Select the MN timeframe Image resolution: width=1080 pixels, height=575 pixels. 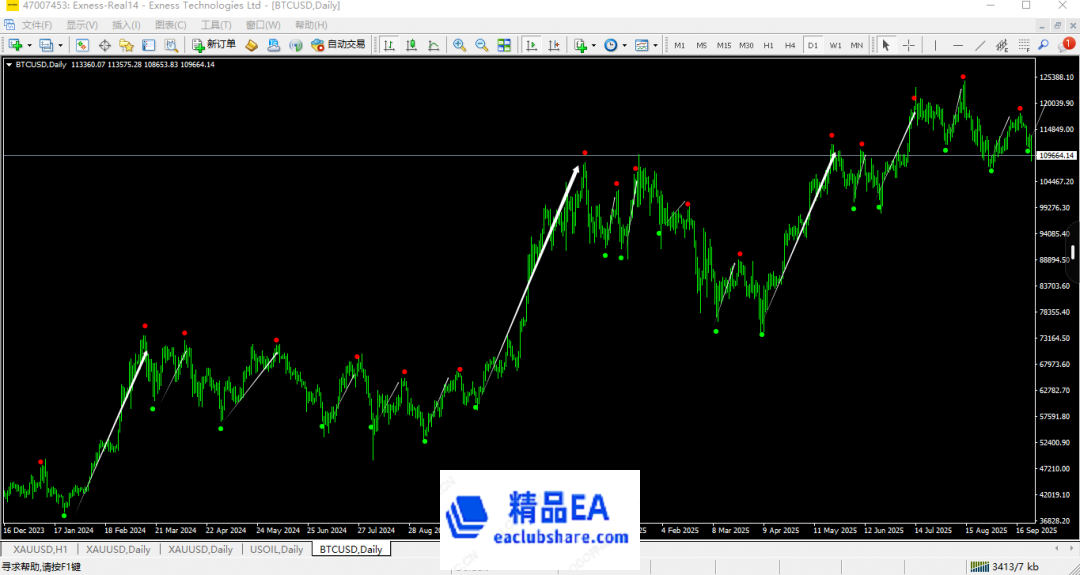tap(856, 45)
